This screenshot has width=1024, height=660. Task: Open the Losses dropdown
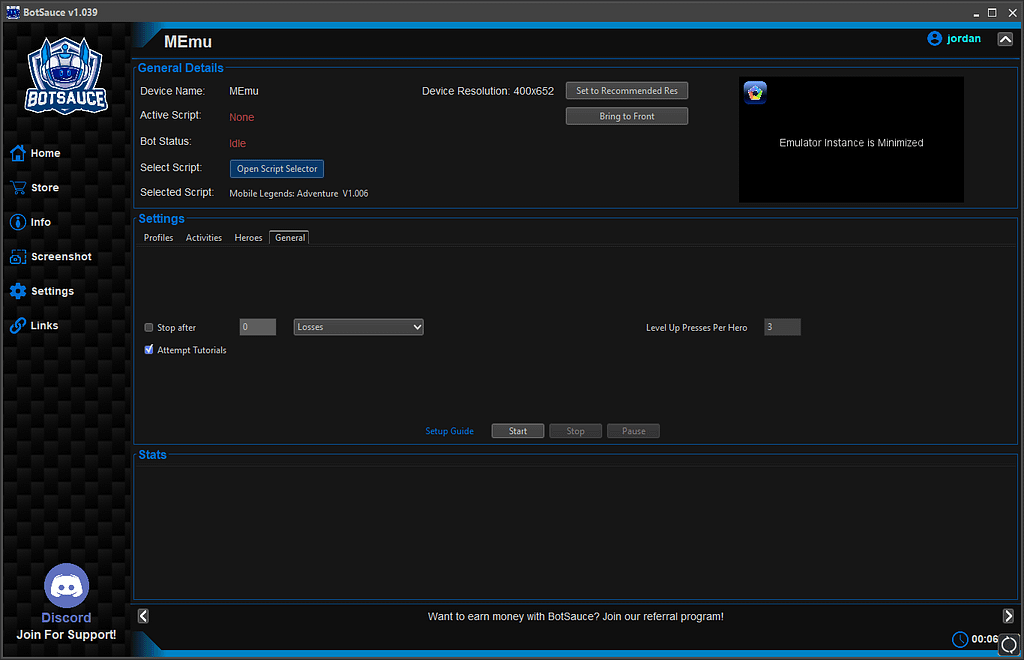pos(358,327)
